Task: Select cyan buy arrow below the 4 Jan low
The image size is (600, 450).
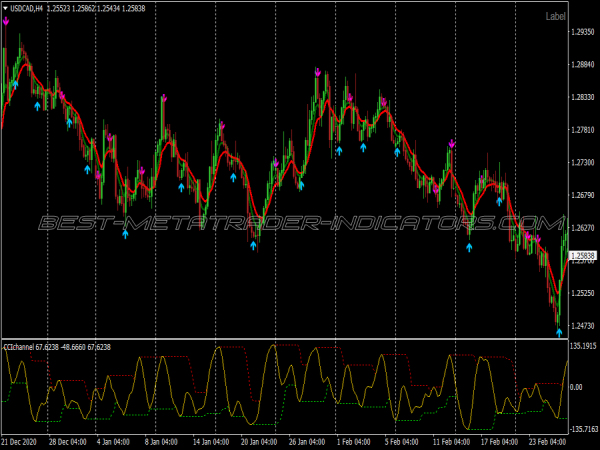Action: tap(126, 233)
